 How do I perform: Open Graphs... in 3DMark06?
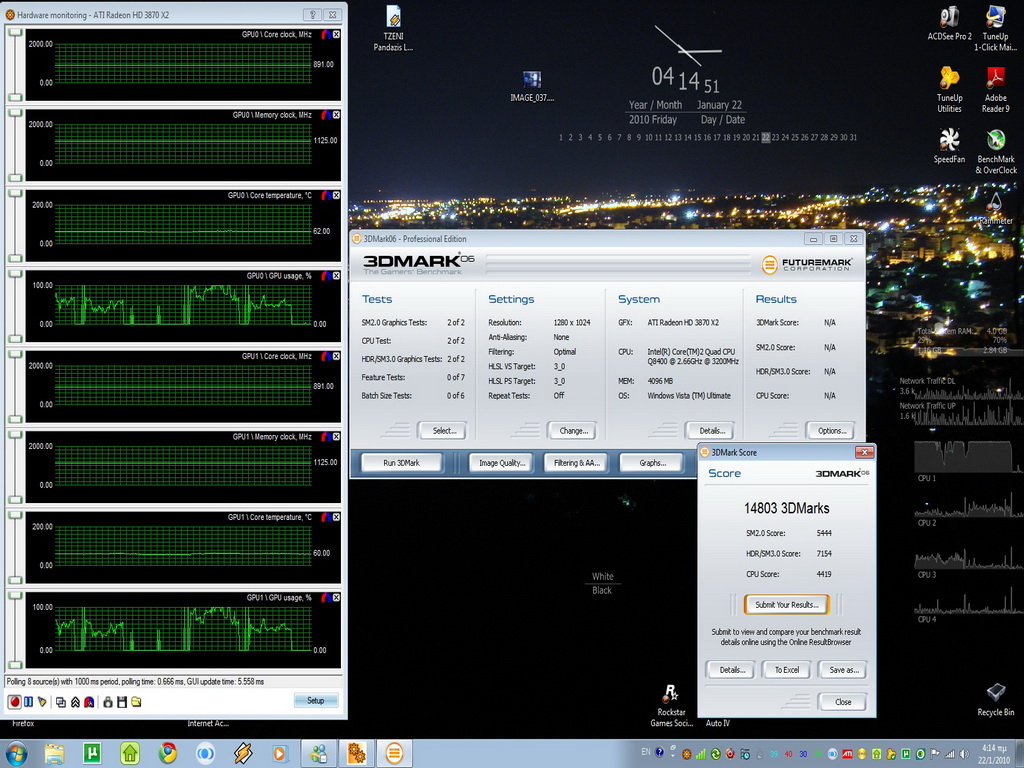tap(652, 462)
